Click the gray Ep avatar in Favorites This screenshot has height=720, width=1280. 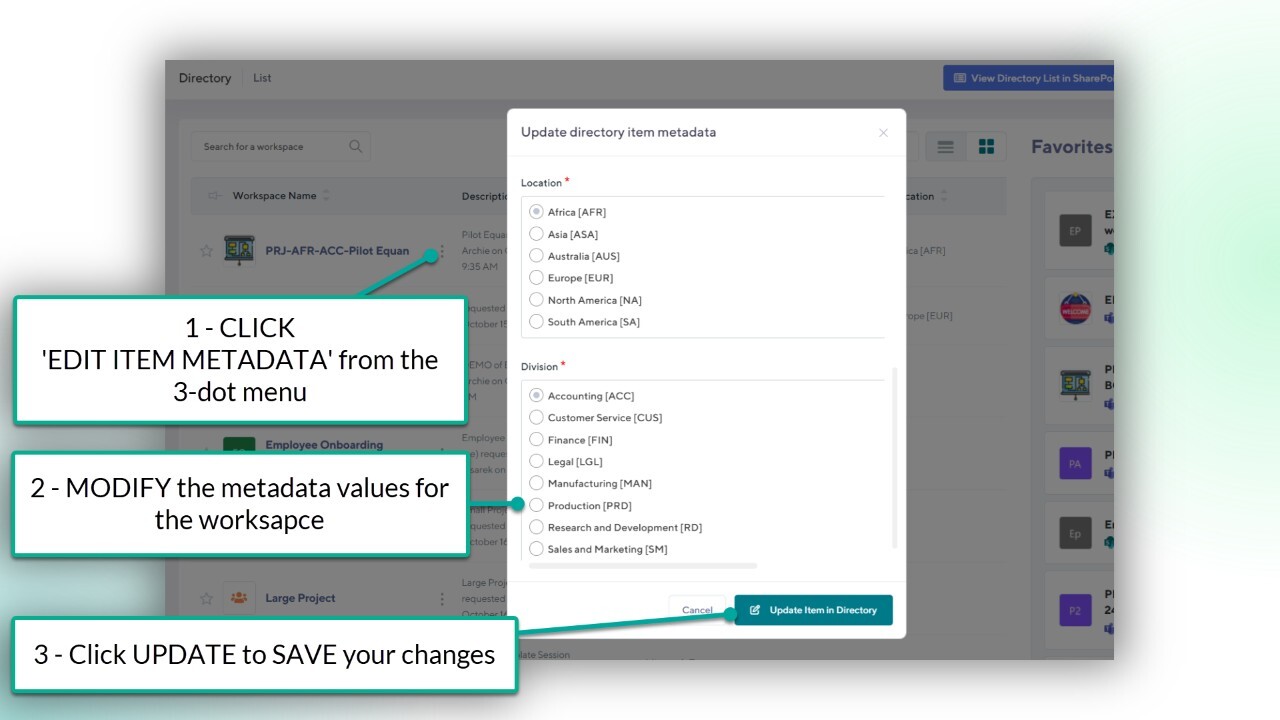[1075, 533]
